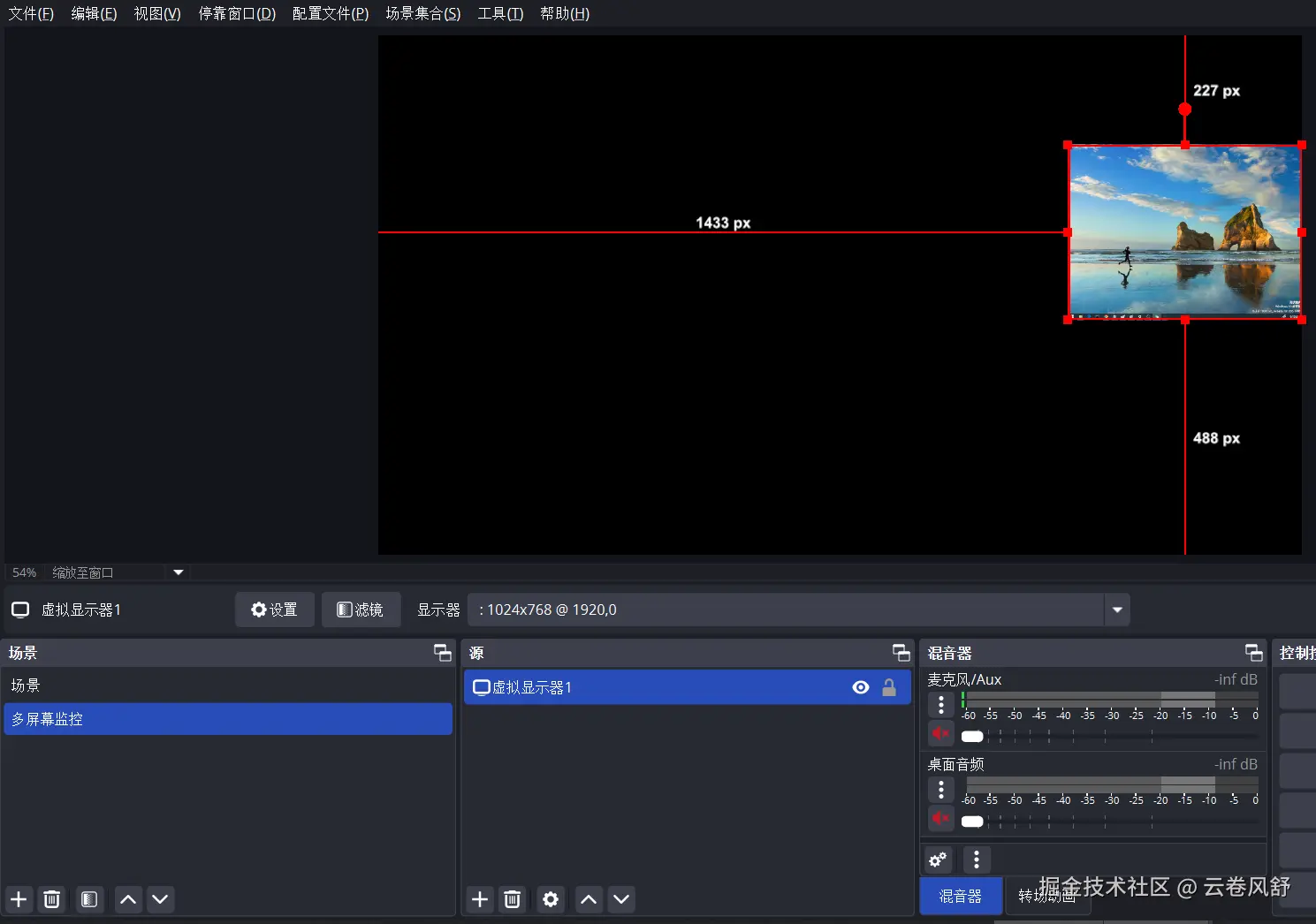The width and height of the screenshot is (1316, 924).
Task: Expand the preview scaling dropdown arrow
Action: (x=179, y=572)
